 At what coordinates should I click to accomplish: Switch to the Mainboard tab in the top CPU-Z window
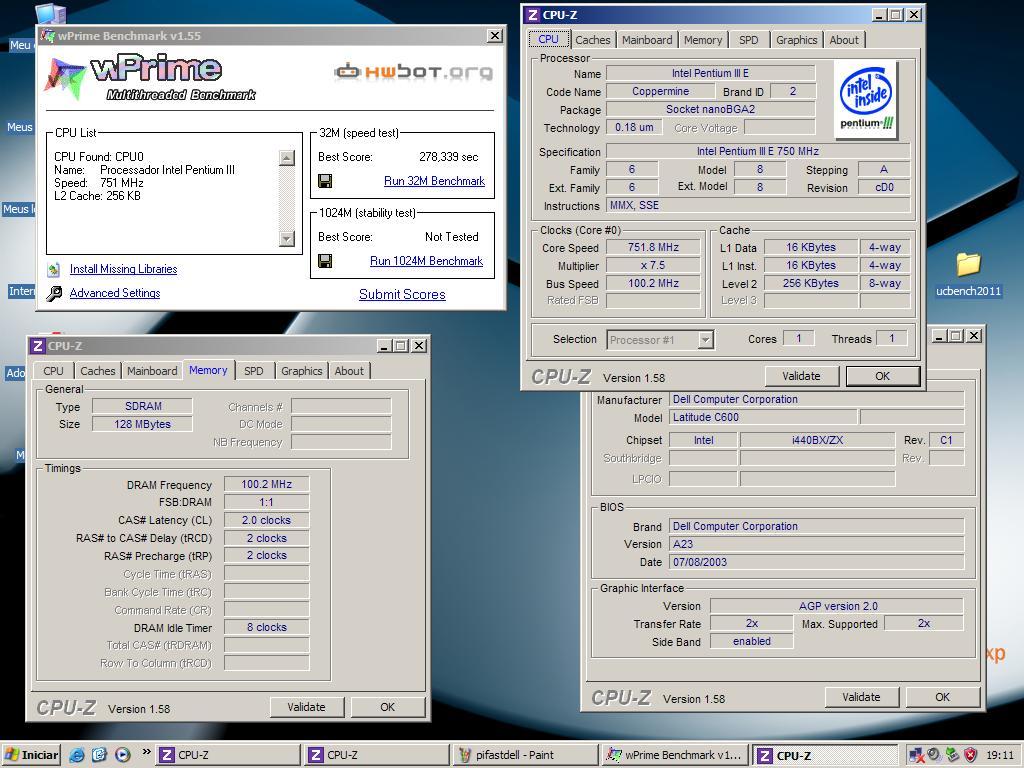tap(647, 40)
